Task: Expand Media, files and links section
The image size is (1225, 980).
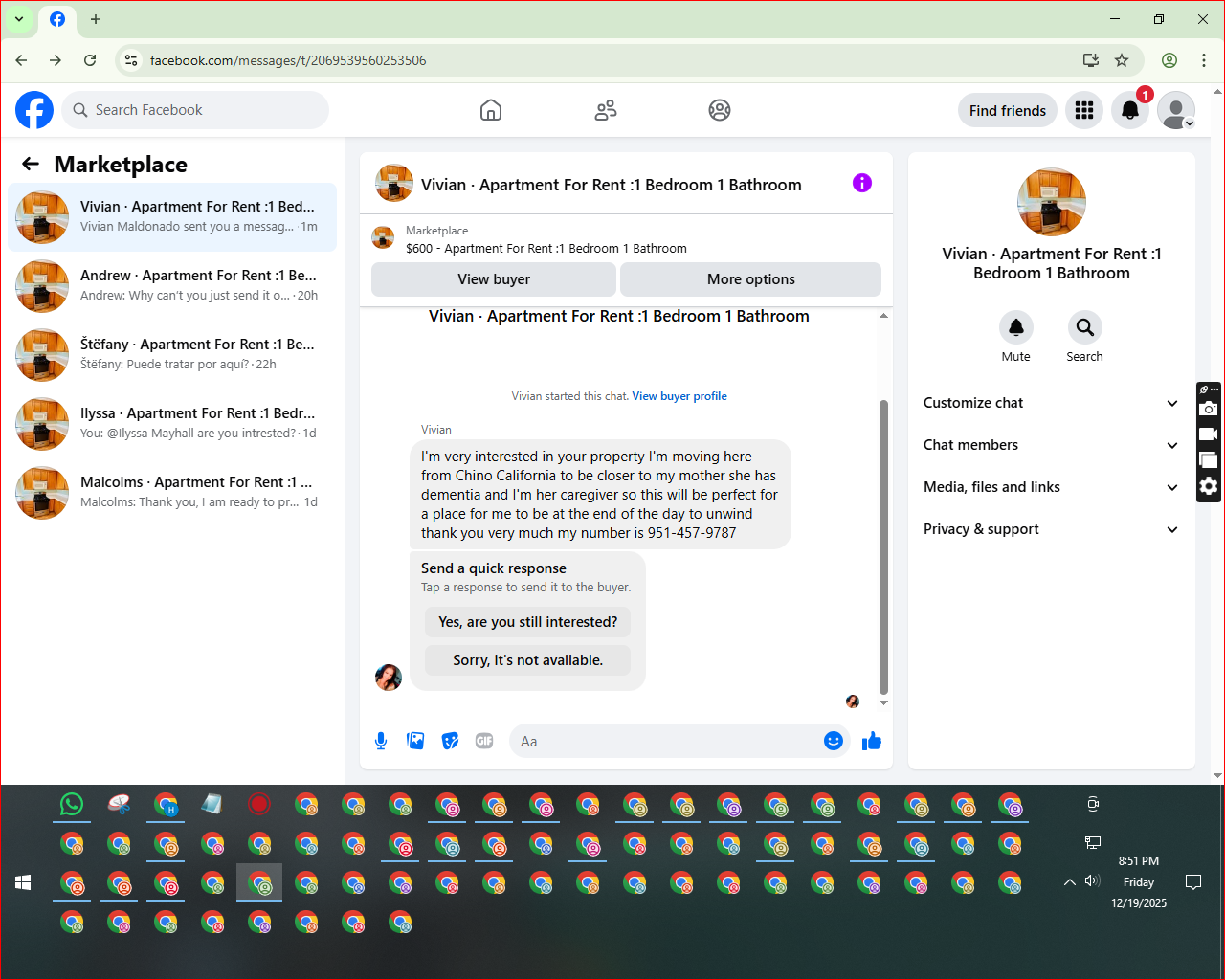Action: [1051, 487]
